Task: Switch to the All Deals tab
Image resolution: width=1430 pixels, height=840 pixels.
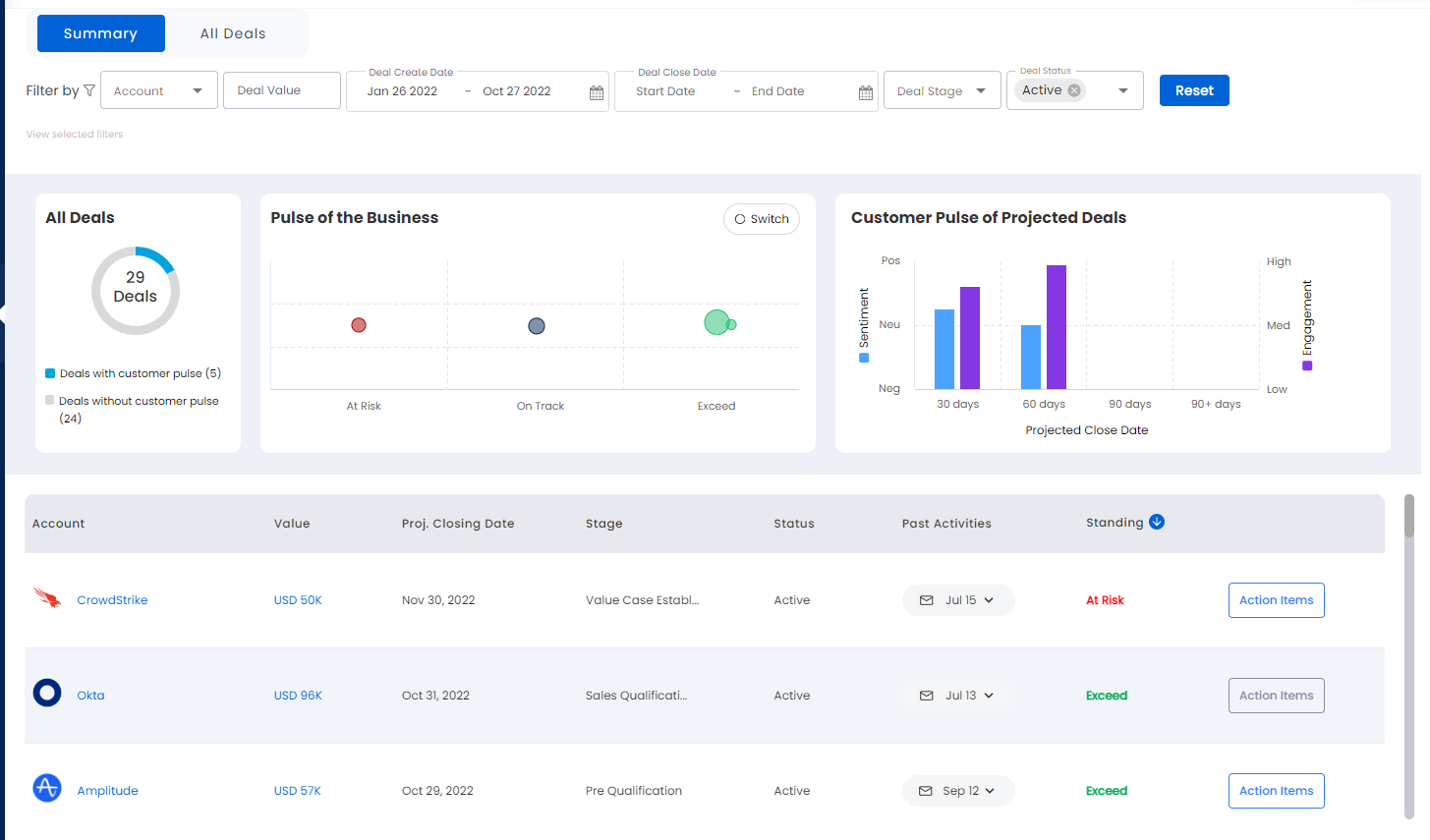Action: (233, 33)
